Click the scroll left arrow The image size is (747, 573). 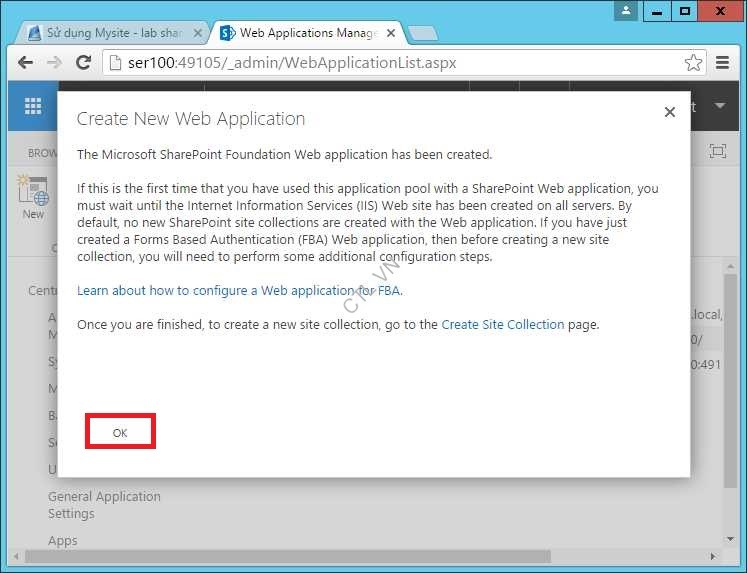[x=16, y=556]
